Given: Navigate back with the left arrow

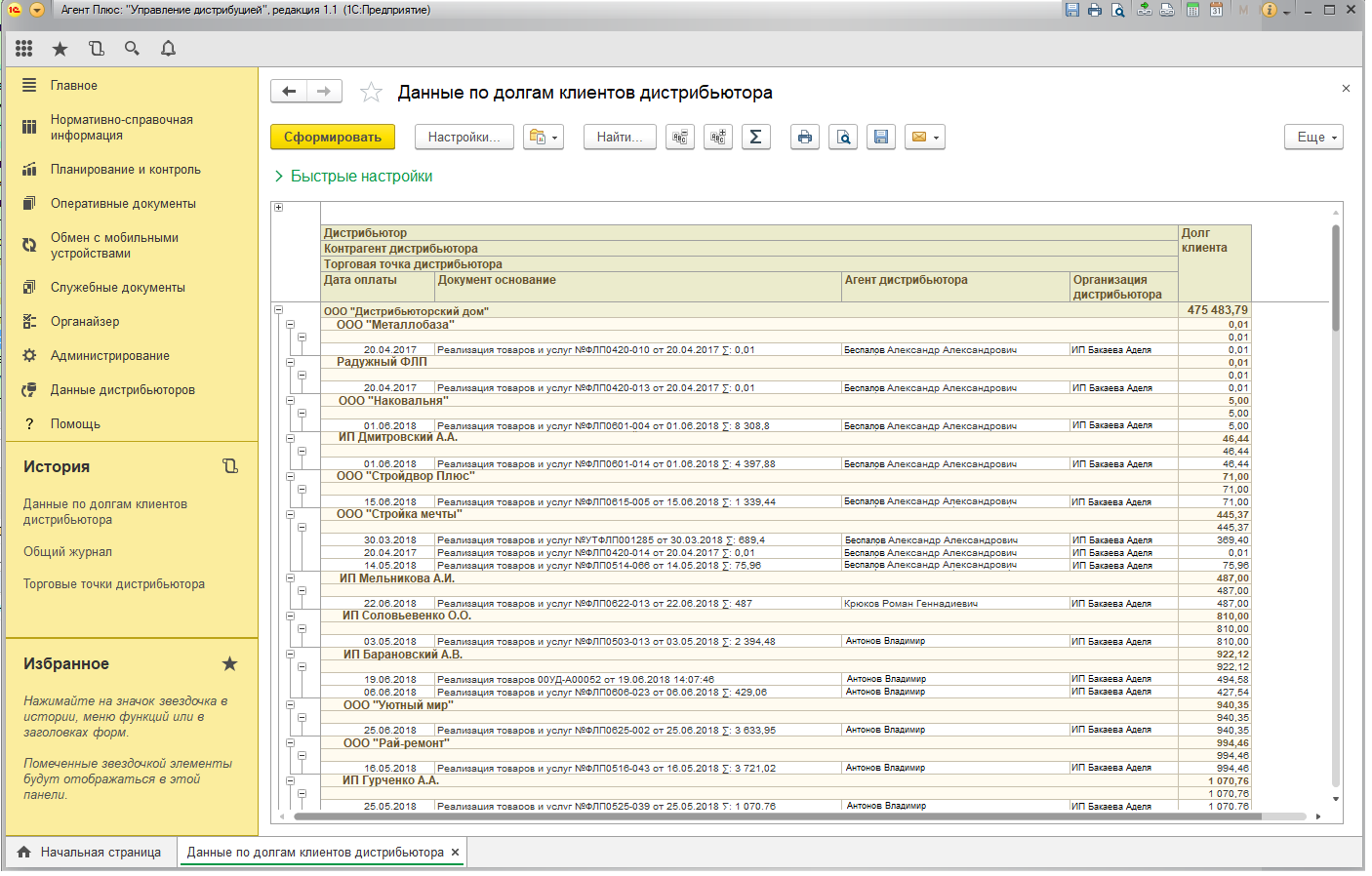Looking at the screenshot, I should 289,91.
